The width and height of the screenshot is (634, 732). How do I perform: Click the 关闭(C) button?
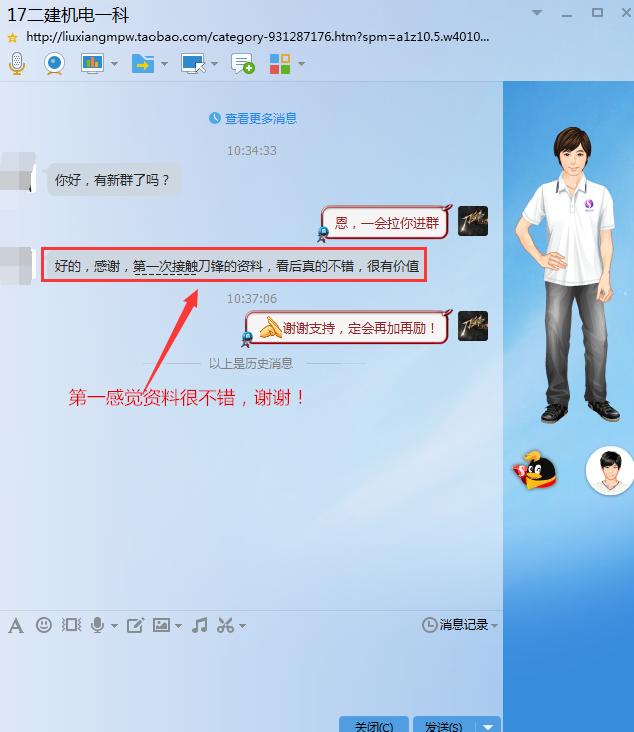point(373,725)
